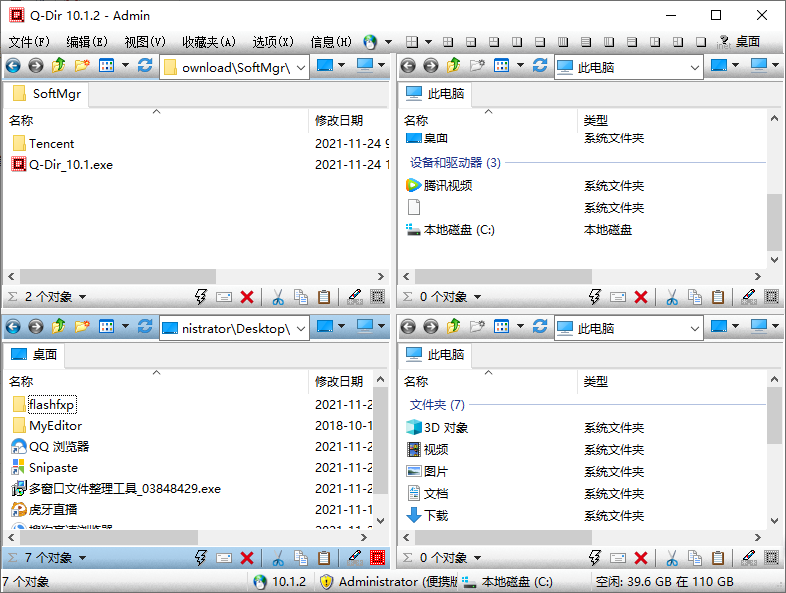Open the 文件(F) menu
This screenshot has height=593, width=786.
point(29,42)
